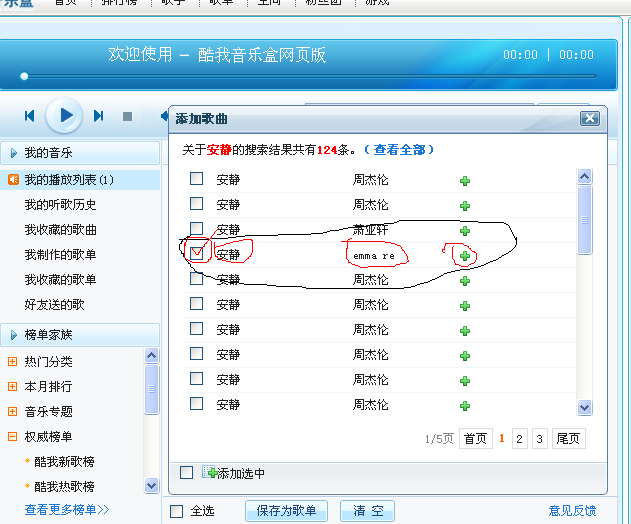Click sidebar scrollbar down arrow
This screenshot has width=631, height=524.
pos(151,486)
